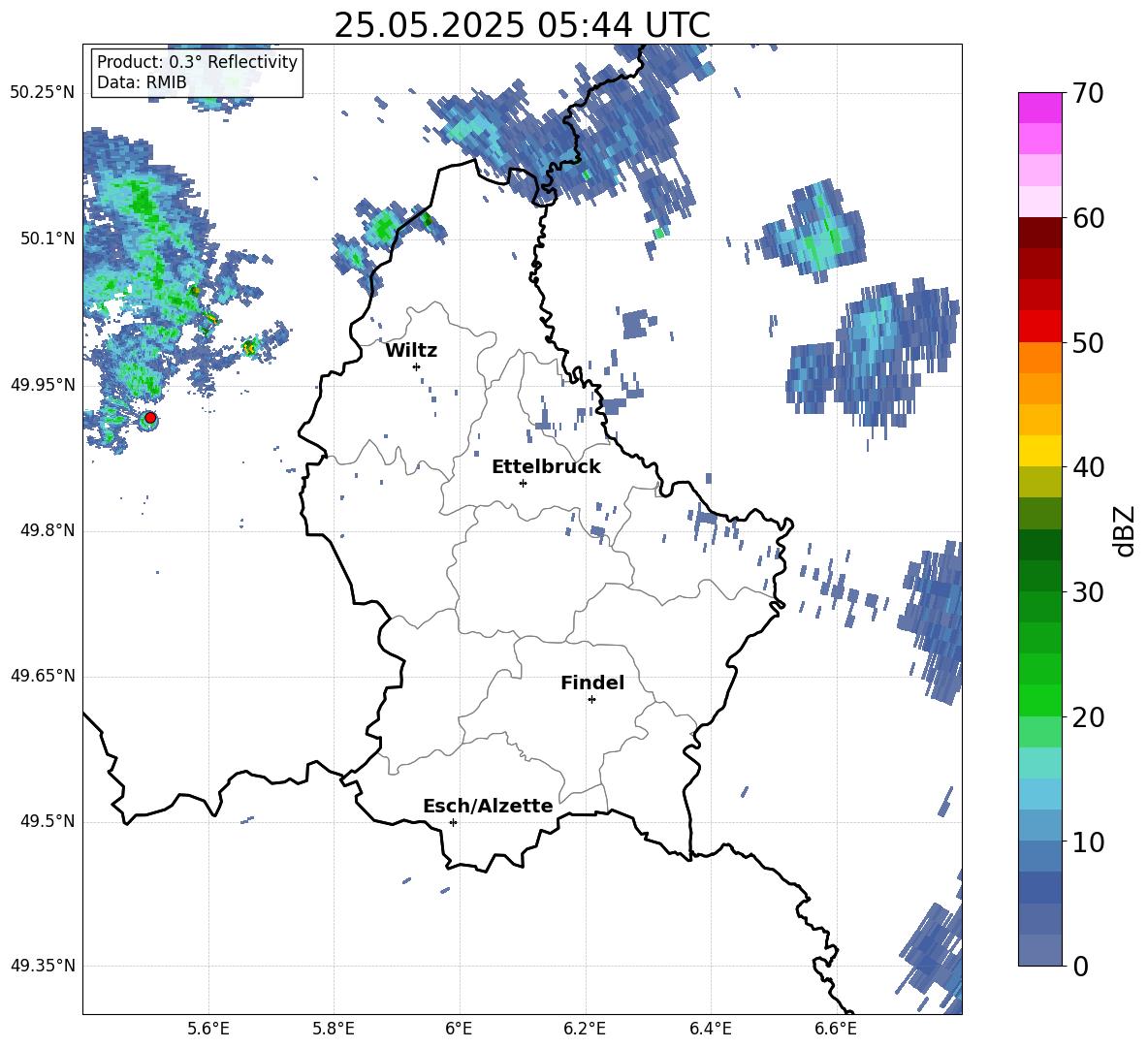Click the 6.4°E longitude label

(710, 1029)
